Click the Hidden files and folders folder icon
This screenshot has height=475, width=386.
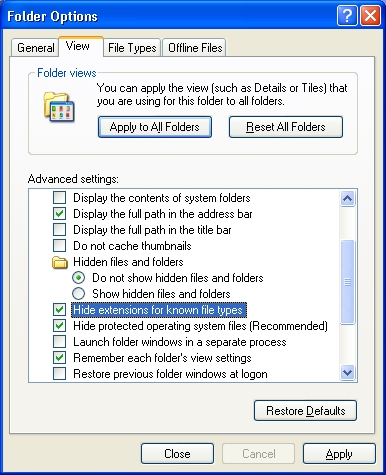pos(60,262)
